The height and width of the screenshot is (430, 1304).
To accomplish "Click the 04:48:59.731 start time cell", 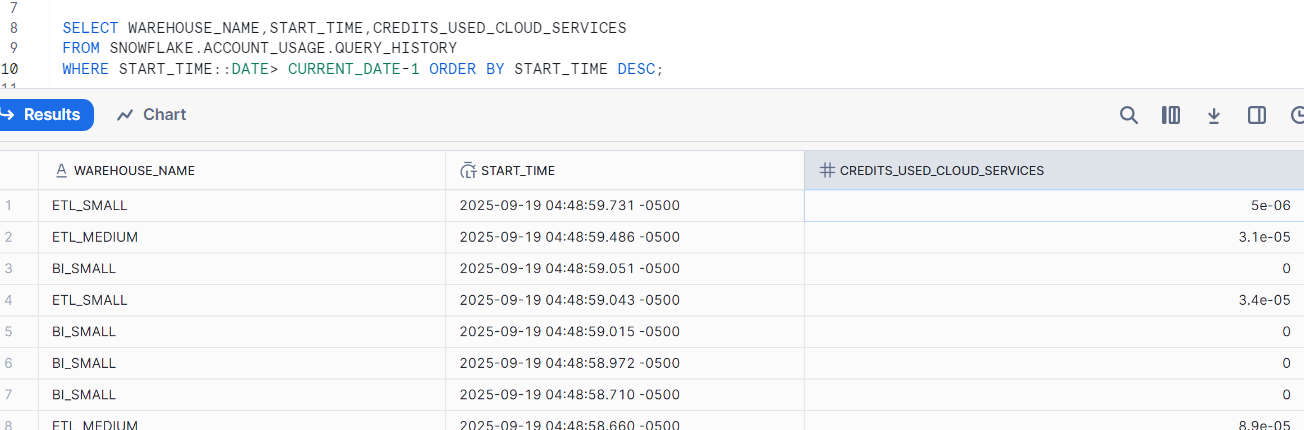I will pyautogui.click(x=625, y=205).
